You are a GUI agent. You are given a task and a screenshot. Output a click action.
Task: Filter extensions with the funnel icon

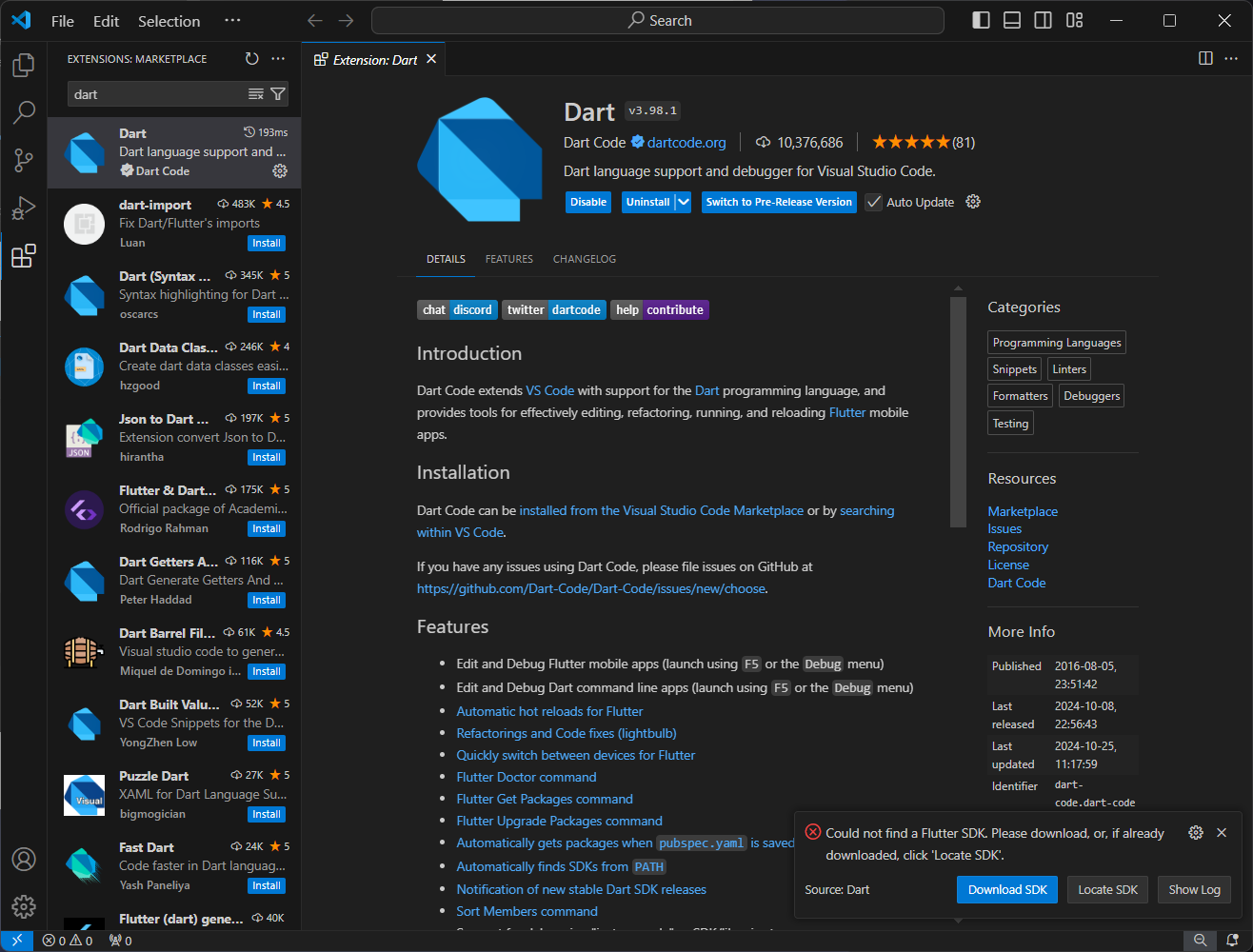(x=278, y=94)
